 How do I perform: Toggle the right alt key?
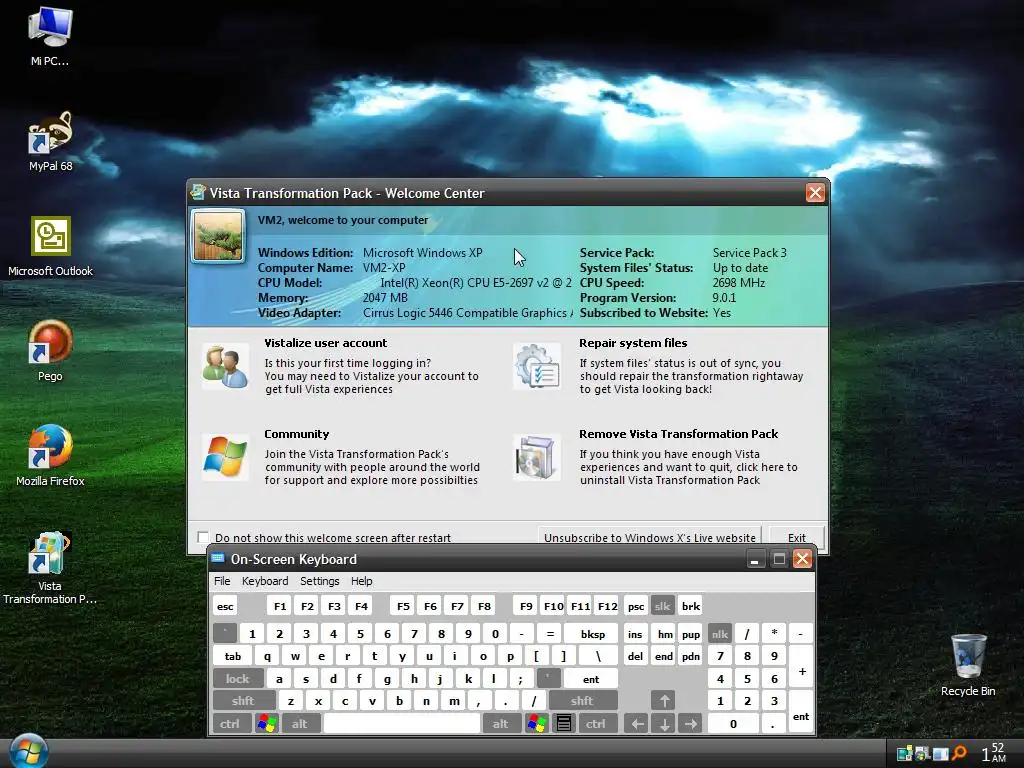point(501,724)
